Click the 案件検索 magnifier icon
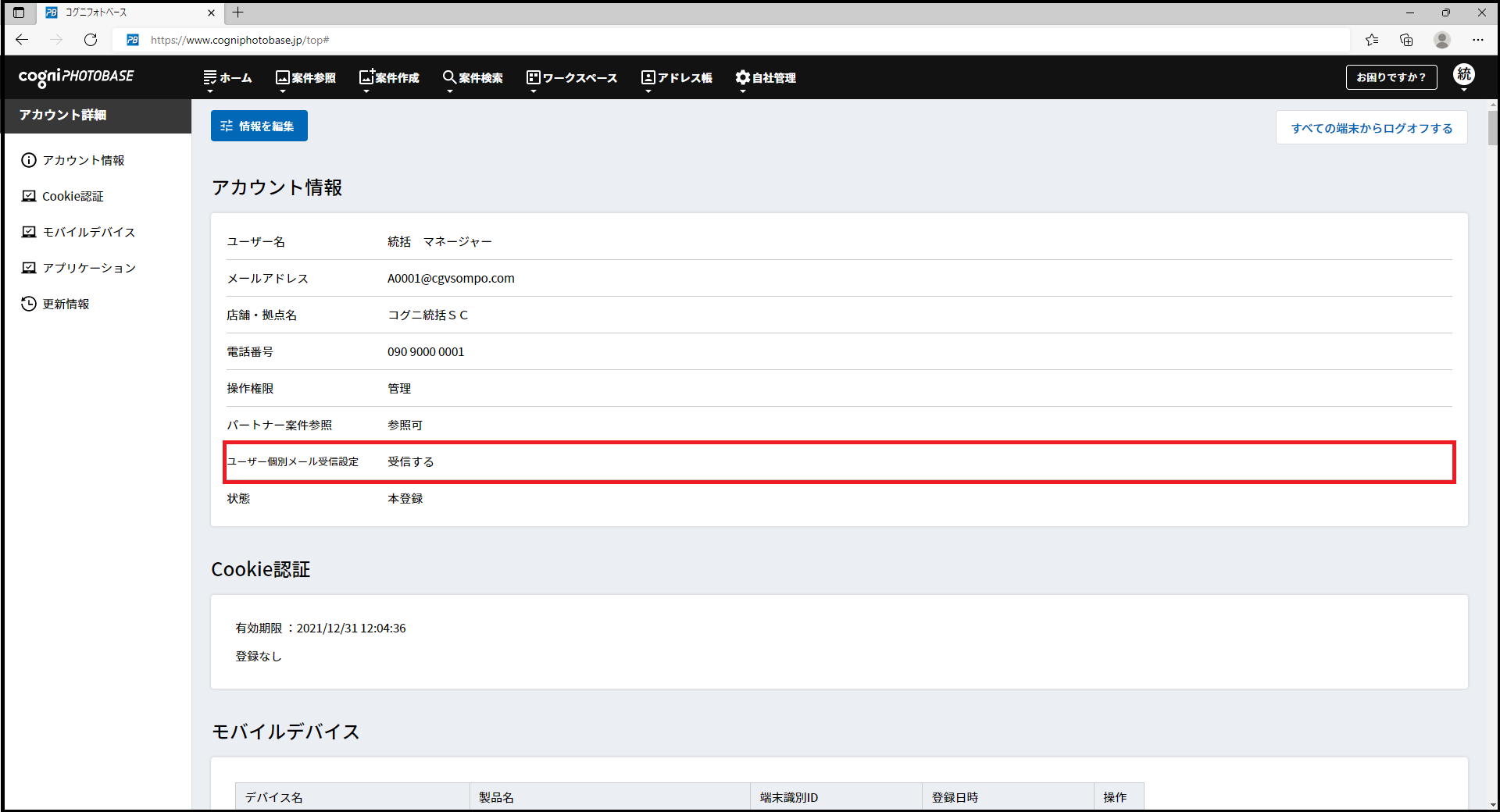This screenshot has height=812, width=1500. (x=449, y=77)
